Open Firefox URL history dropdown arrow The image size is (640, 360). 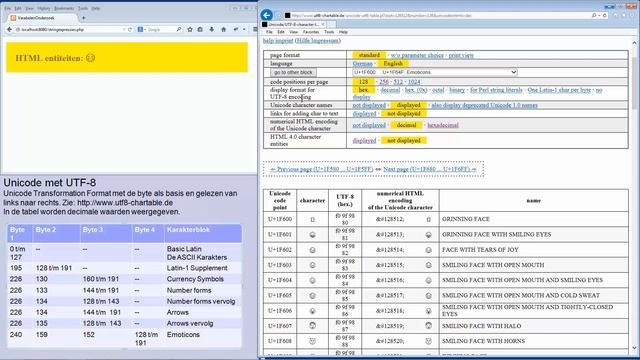(x=124, y=29)
